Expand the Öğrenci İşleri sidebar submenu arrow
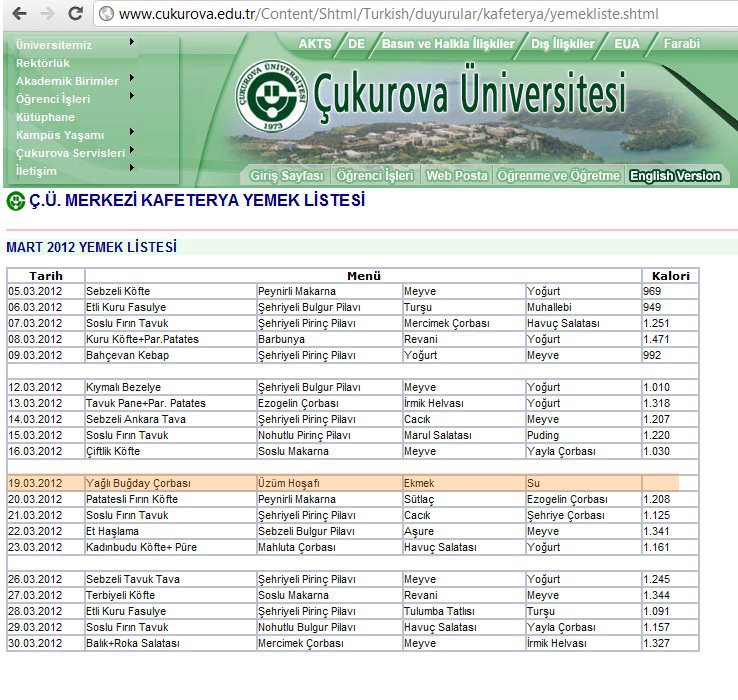Screen dimensions: 738x700 [132, 96]
